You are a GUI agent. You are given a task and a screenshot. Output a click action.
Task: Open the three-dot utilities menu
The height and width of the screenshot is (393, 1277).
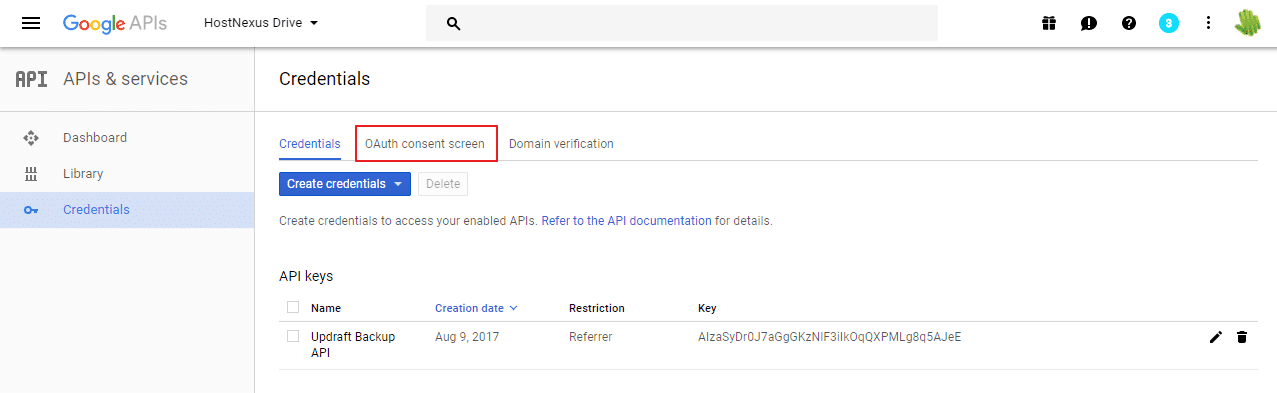point(1208,23)
